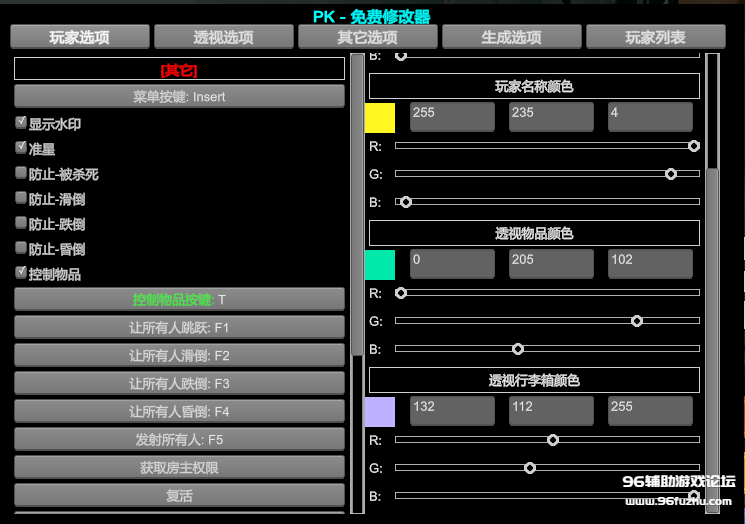
Task: Disable the 准星 checkbox
Action: point(21,148)
